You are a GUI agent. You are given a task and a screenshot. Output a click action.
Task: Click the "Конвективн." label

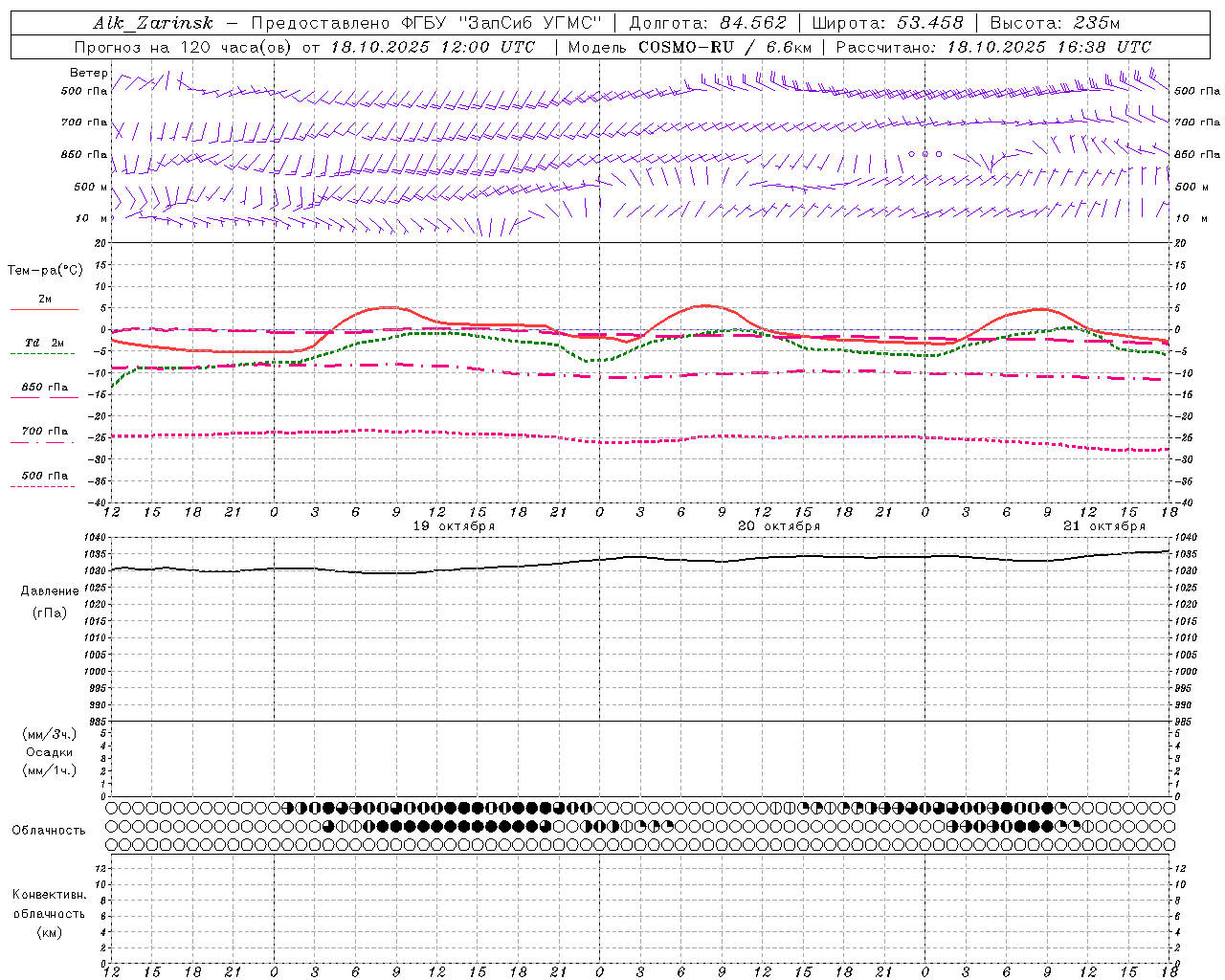[x=50, y=895]
